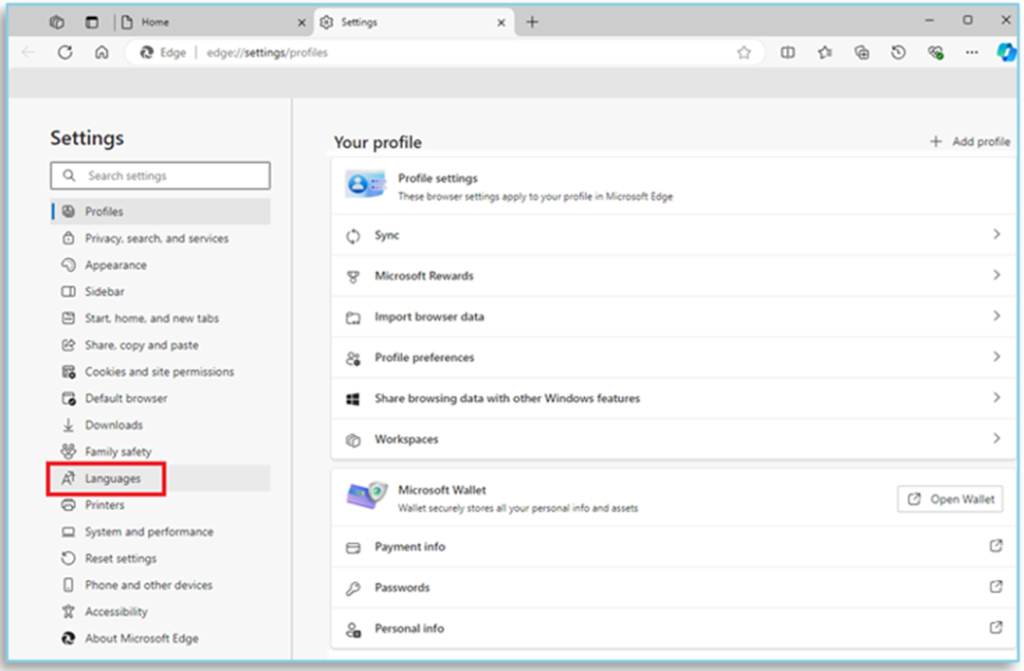
Task: Expand the Microsoft Rewards row chevron
Action: click(996, 275)
